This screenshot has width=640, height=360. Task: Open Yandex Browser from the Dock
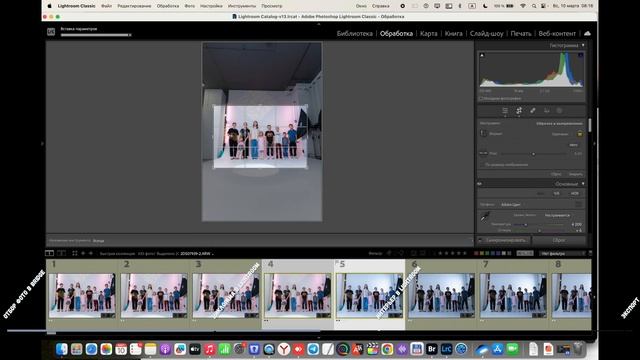coord(284,349)
